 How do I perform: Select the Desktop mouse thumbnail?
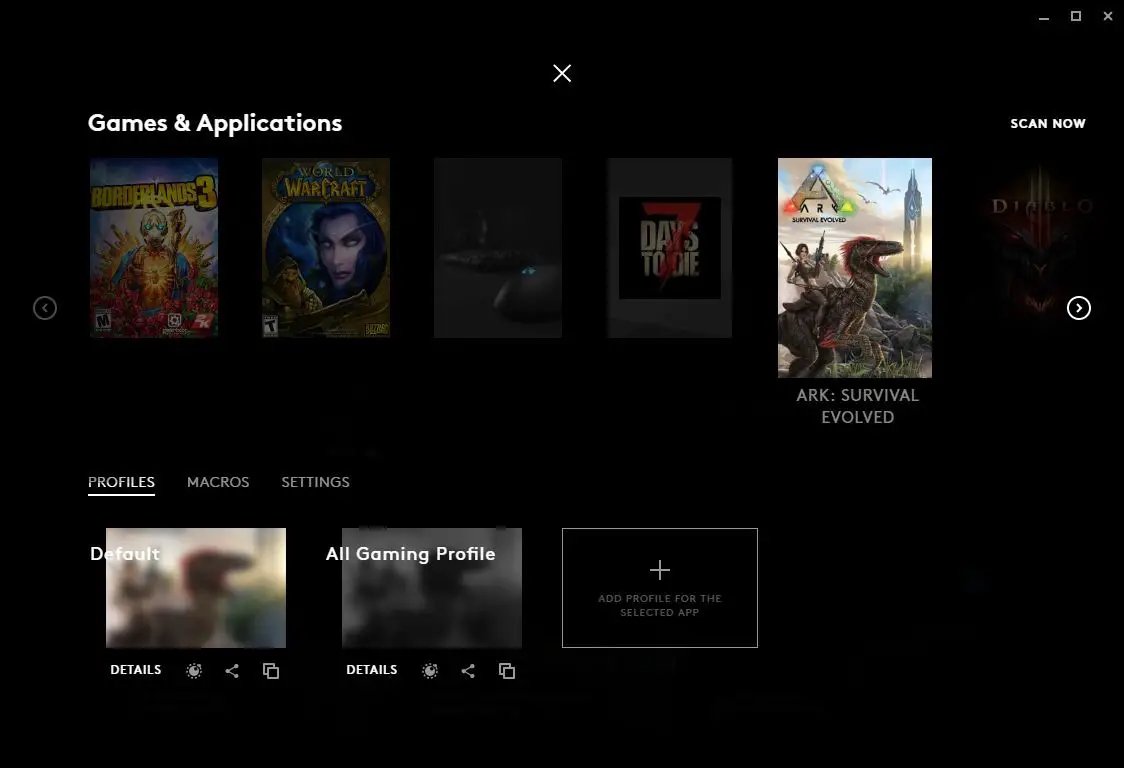click(x=498, y=248)
